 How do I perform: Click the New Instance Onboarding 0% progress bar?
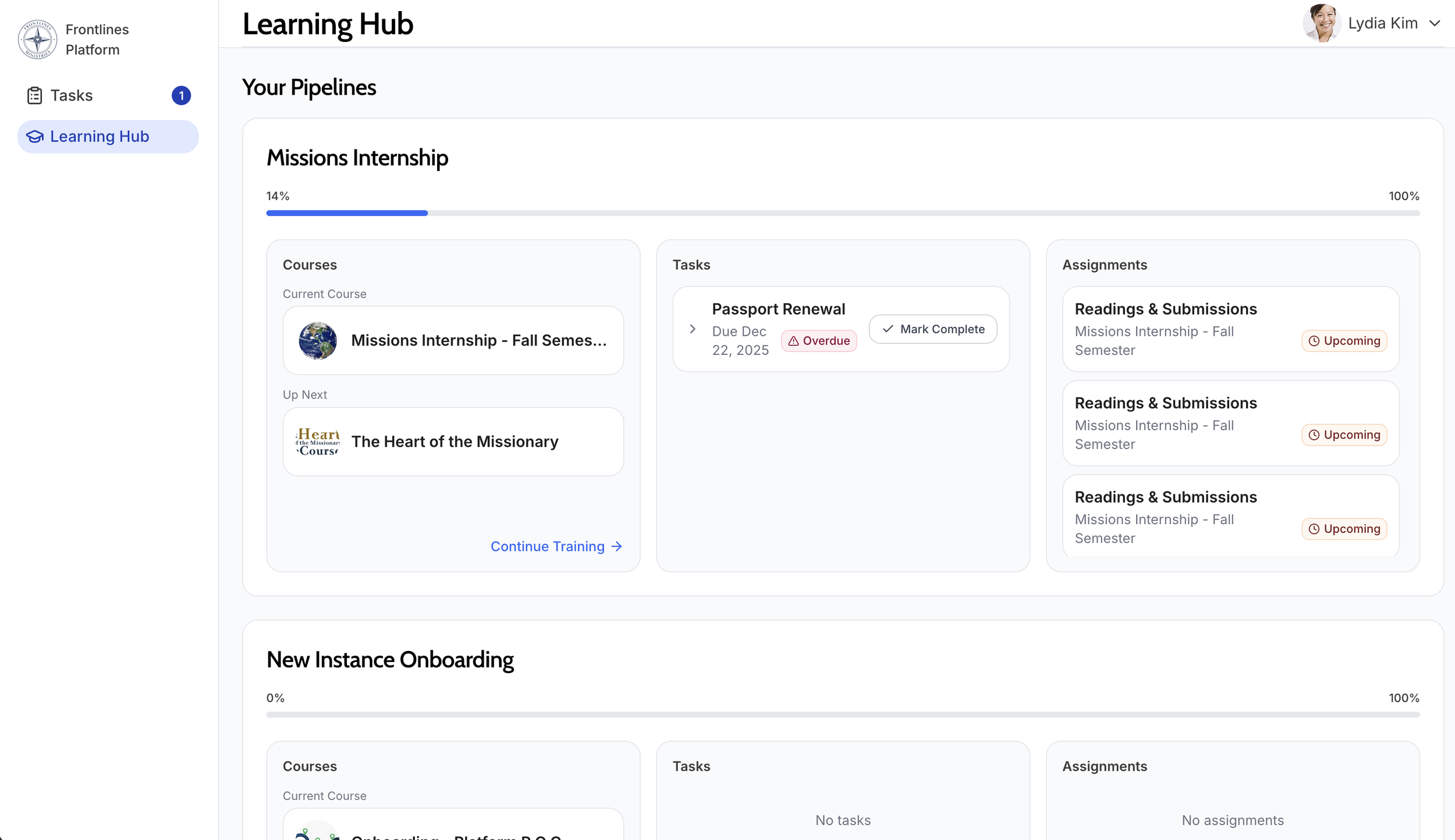tap(843, 715)
